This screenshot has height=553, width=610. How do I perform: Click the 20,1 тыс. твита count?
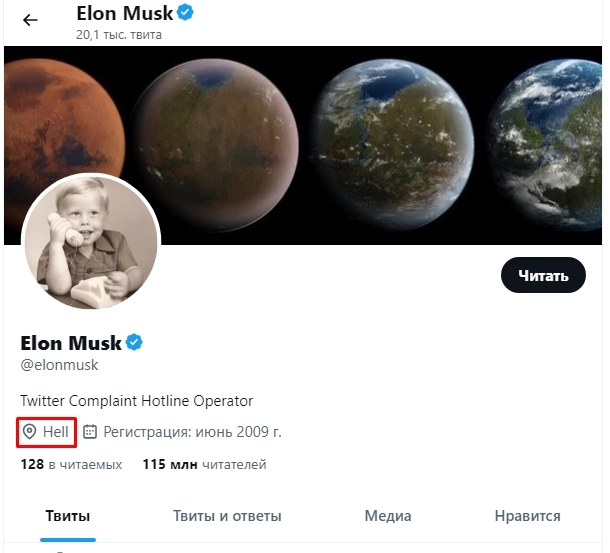pos(119,35)
